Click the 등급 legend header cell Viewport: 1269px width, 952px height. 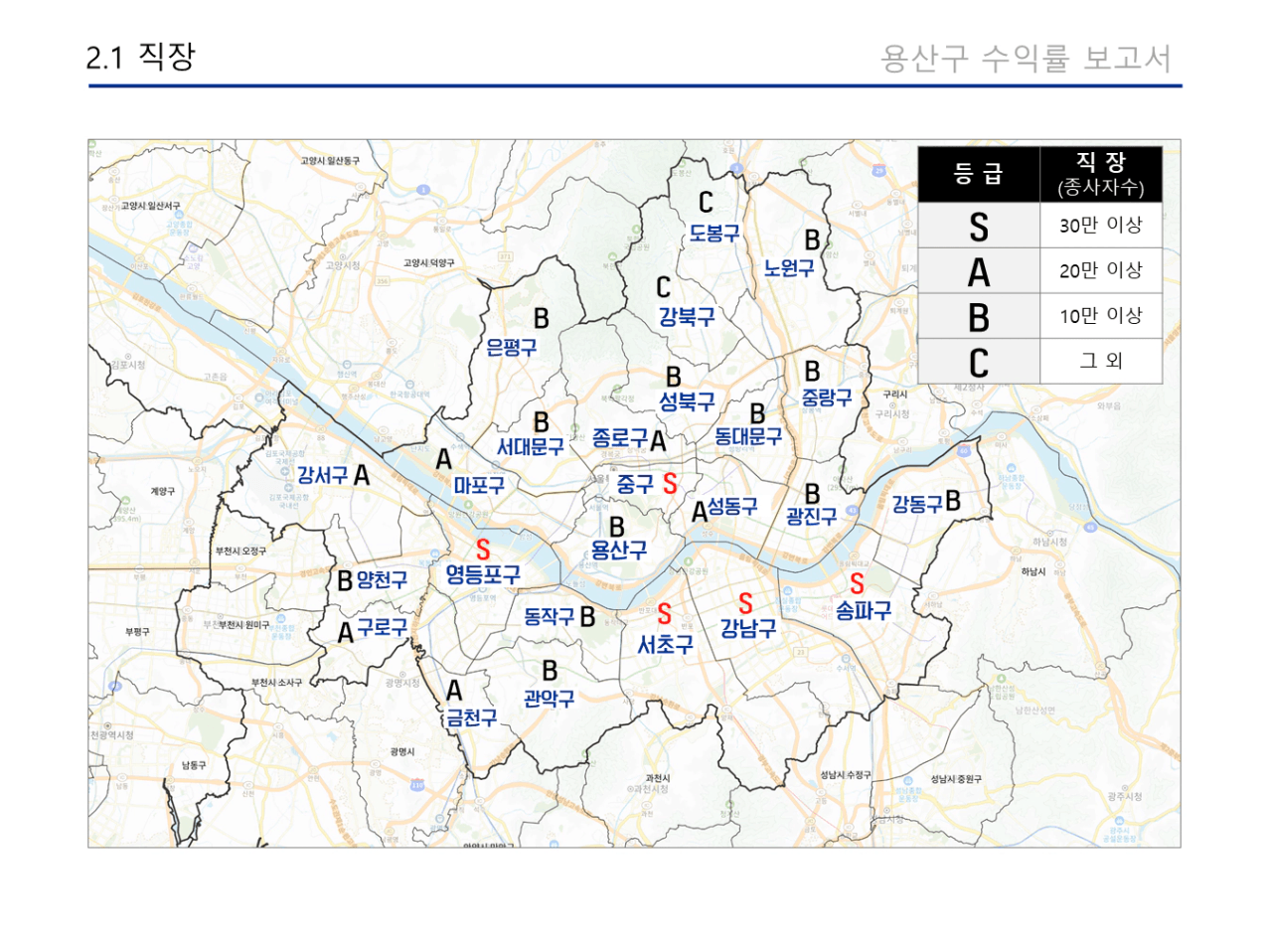coord(979,175)
